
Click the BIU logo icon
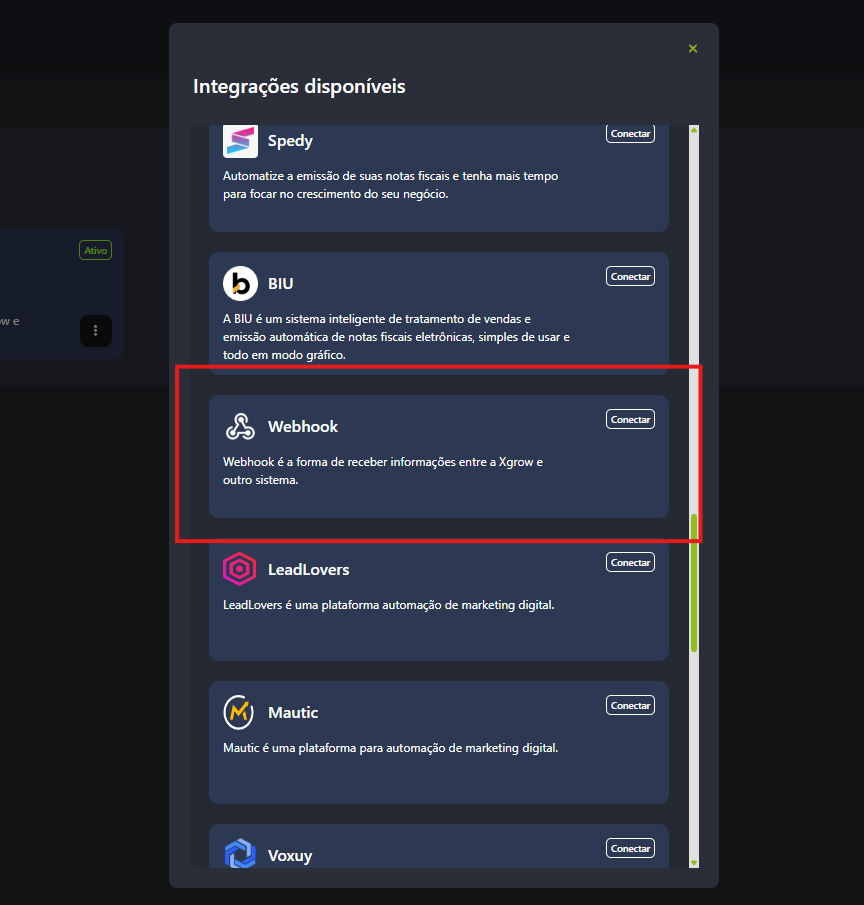[x=240, y=283]
